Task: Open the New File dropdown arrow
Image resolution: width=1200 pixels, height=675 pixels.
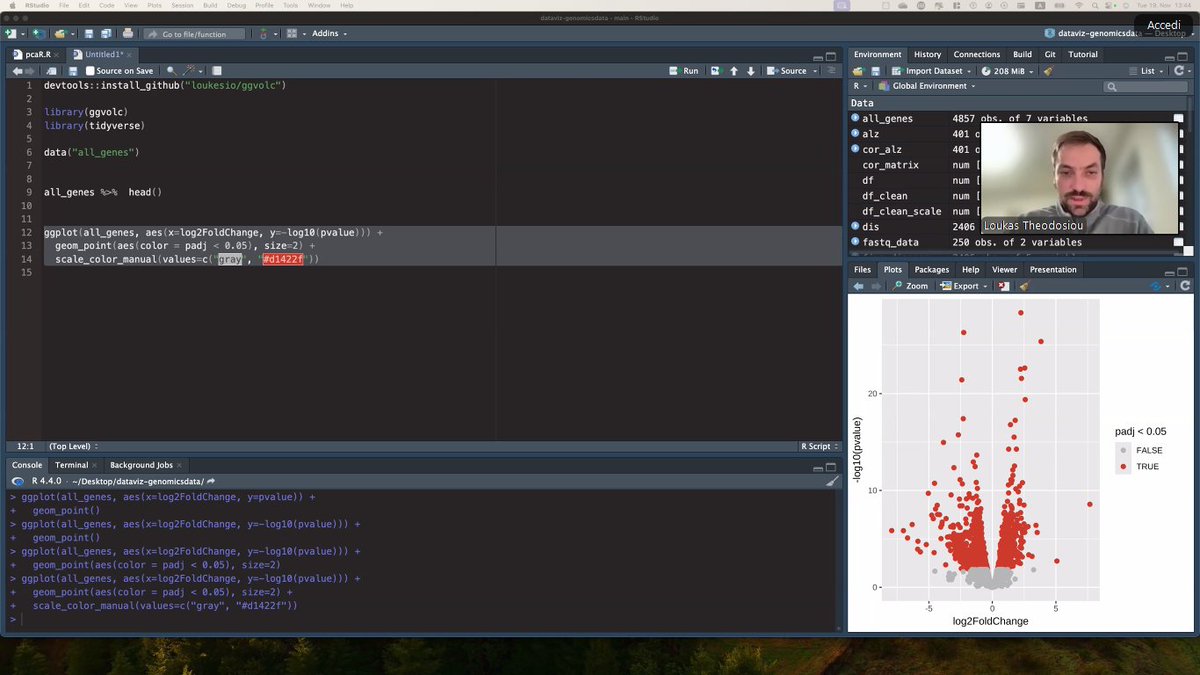Action: (x=21, y=34)
